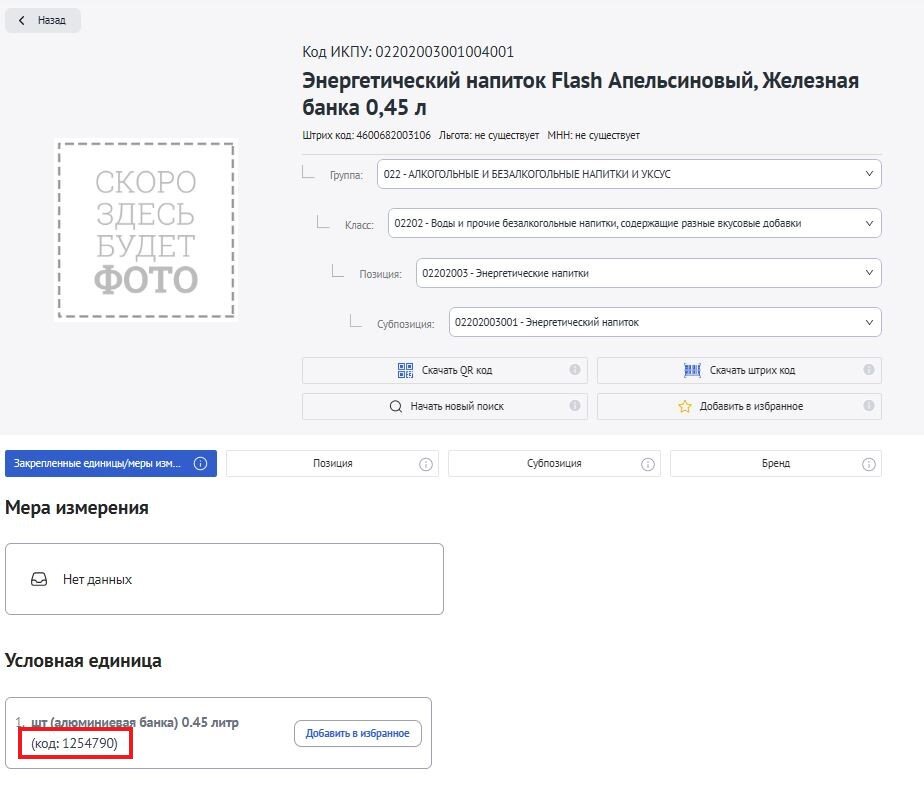Switch to the Бренд tab
The image size is (924, 786).
coord(776,464)
